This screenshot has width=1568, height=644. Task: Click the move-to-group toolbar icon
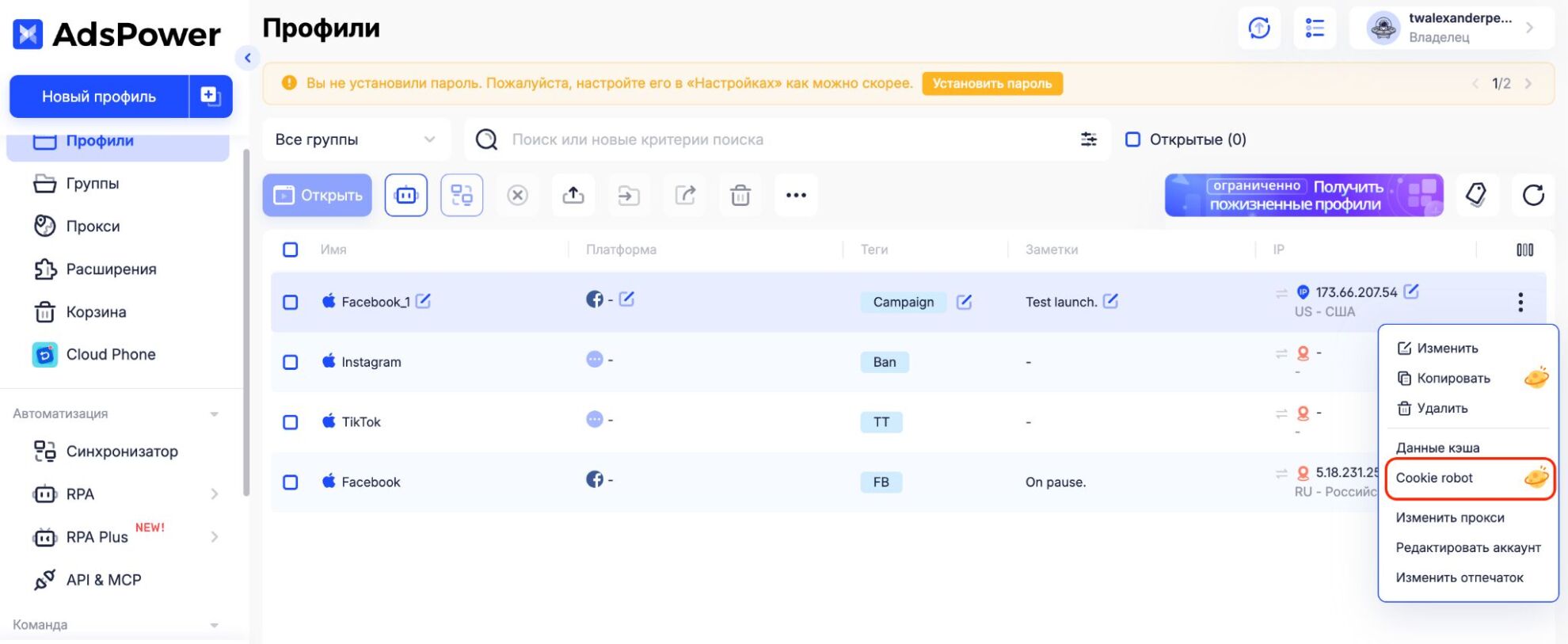tap(629, 195)
